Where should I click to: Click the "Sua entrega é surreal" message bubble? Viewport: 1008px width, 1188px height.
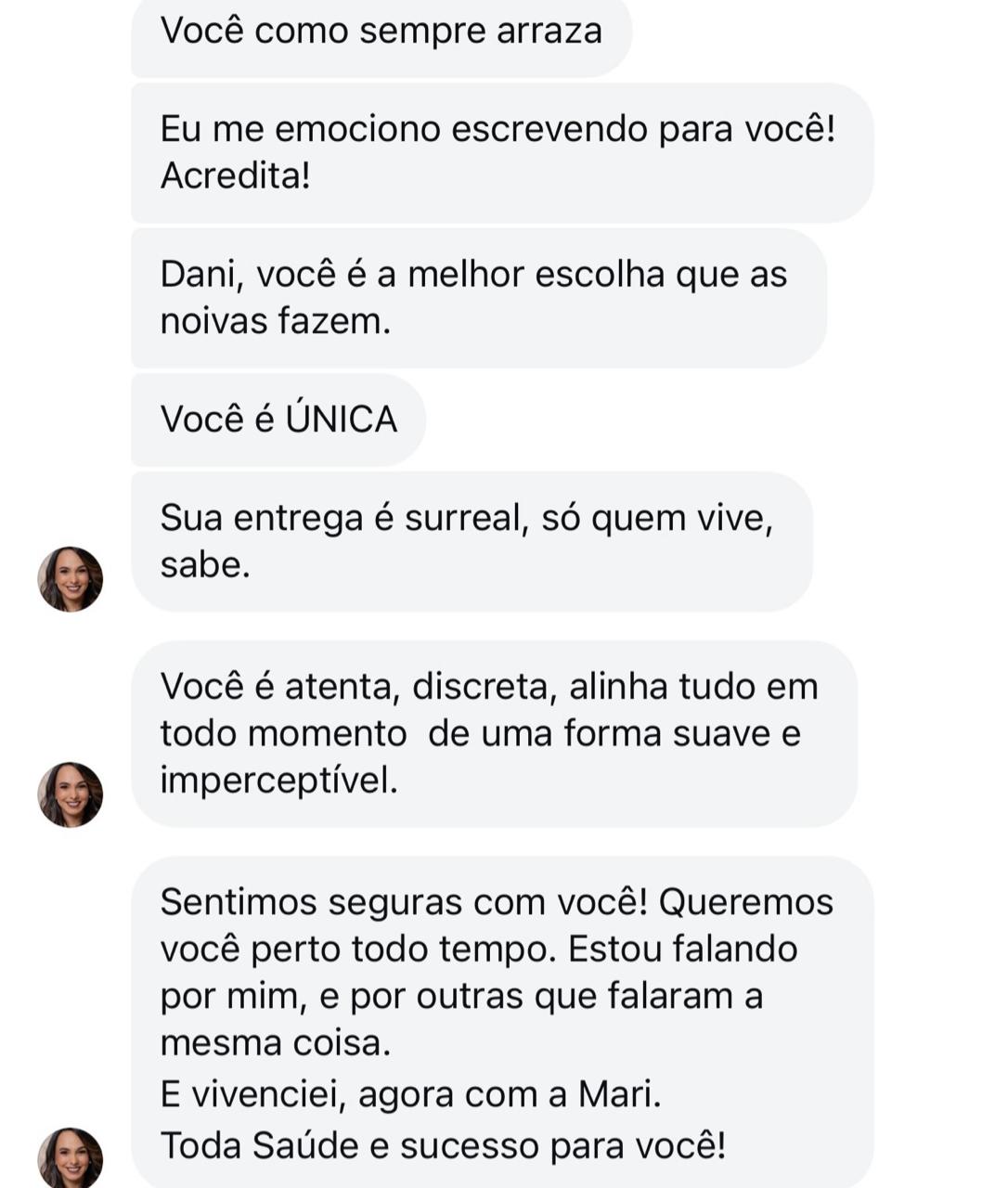(472, 541)
